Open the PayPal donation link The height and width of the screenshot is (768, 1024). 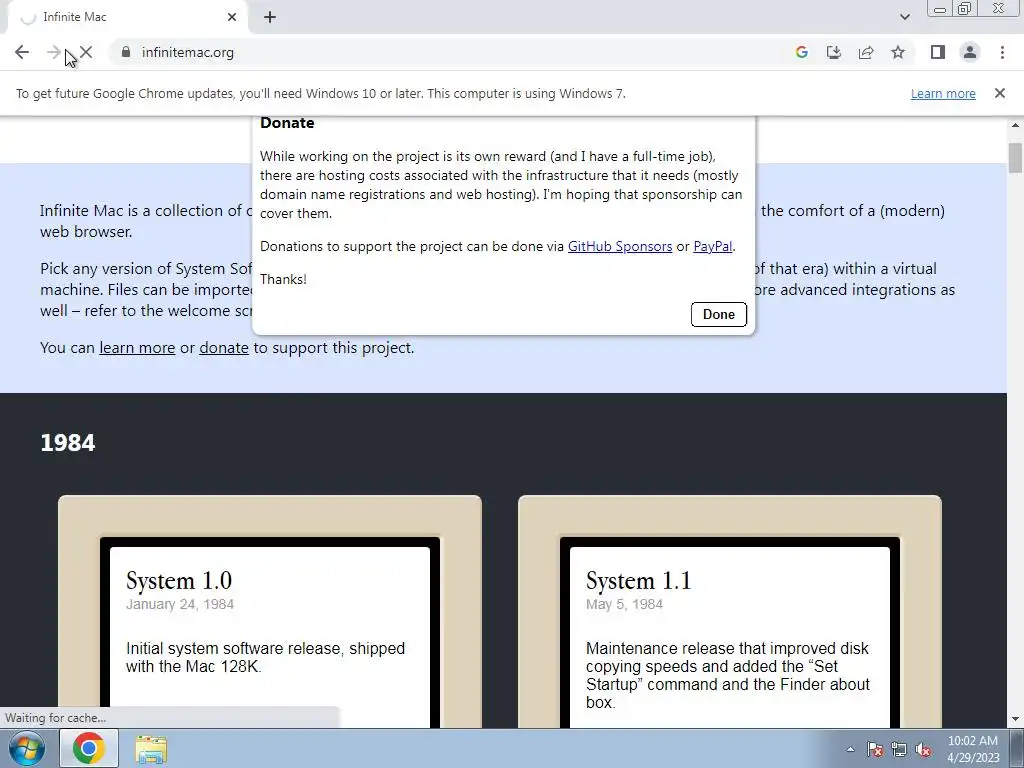pos(712,246)
